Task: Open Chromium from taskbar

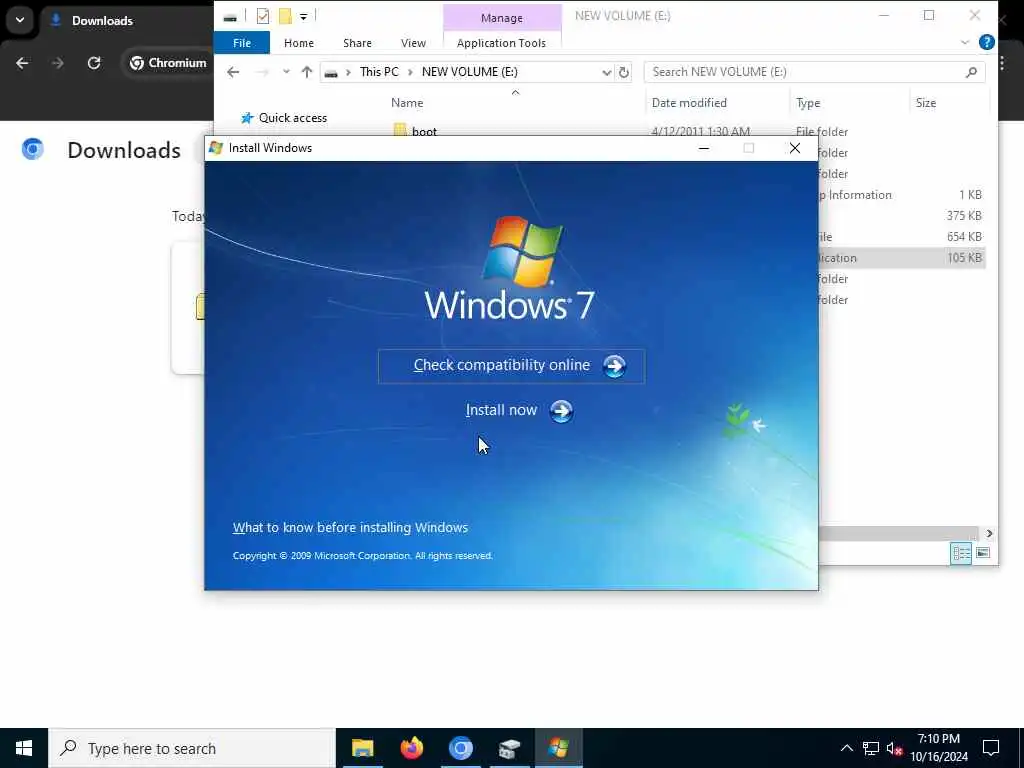Action: [x=460, y=748]
